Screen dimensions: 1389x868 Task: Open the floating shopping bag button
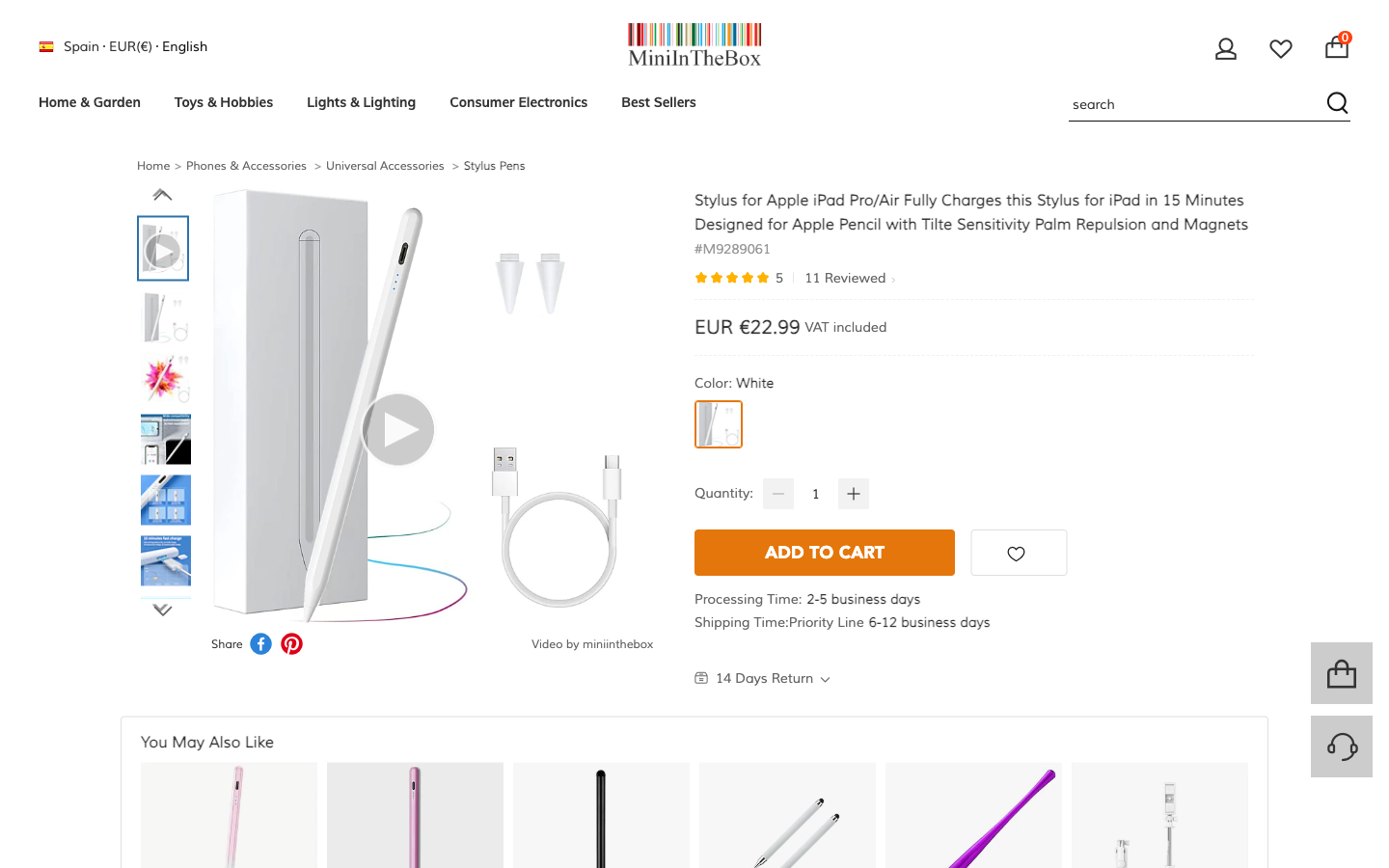coord(1342,673)
